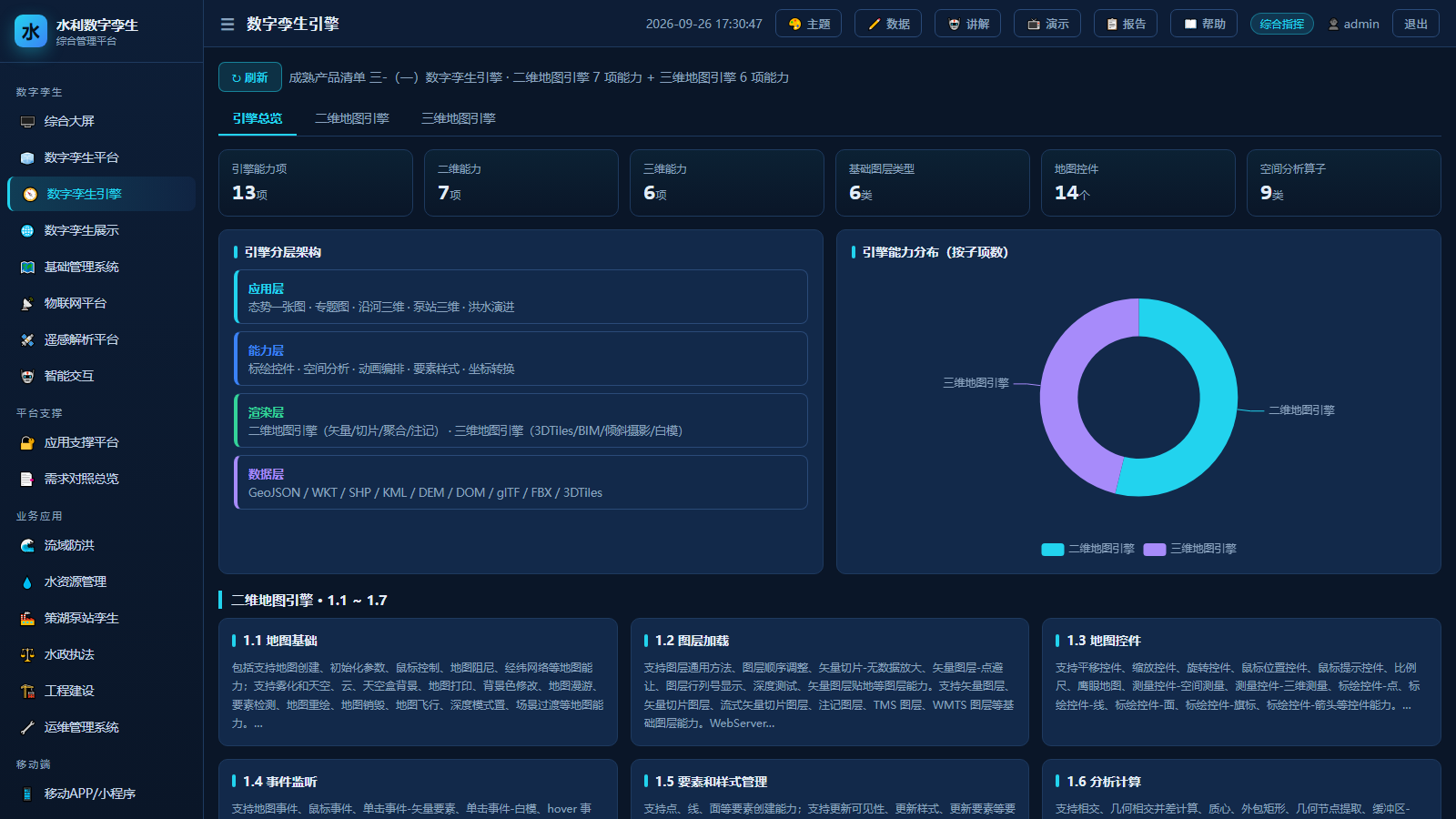The height and width of the screenshot is (819, 1456).
Task: Switch to the 二维地图引擎 tab
Action: pos(352,118)
